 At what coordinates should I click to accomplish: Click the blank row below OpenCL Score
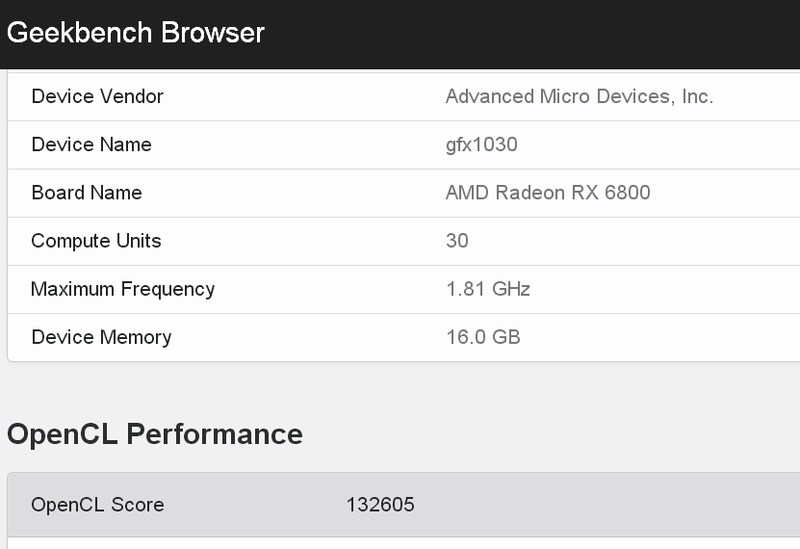click(400, 543)
